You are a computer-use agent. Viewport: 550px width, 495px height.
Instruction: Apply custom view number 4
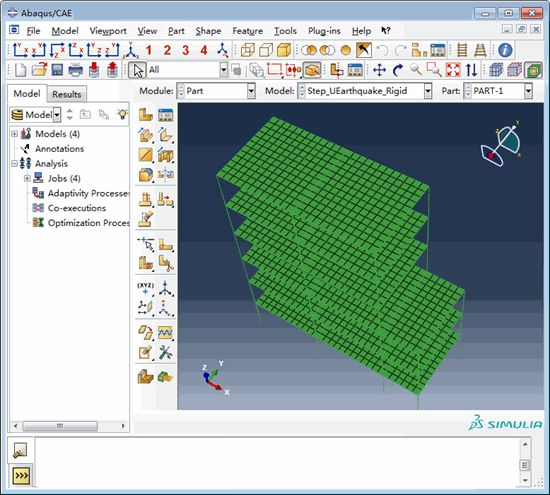click(204, 50)
